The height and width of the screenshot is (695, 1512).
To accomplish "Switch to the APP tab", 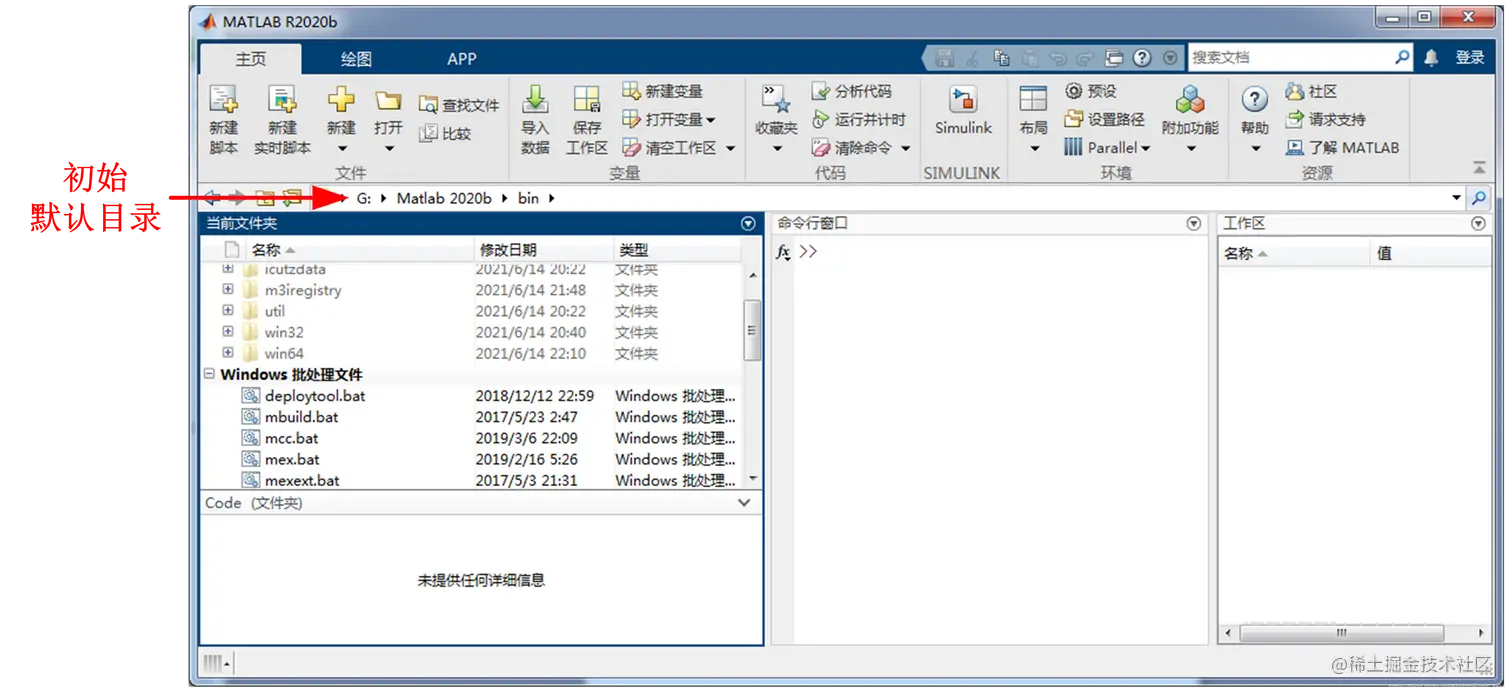I will pyautogui.click(x=462, y=59).
